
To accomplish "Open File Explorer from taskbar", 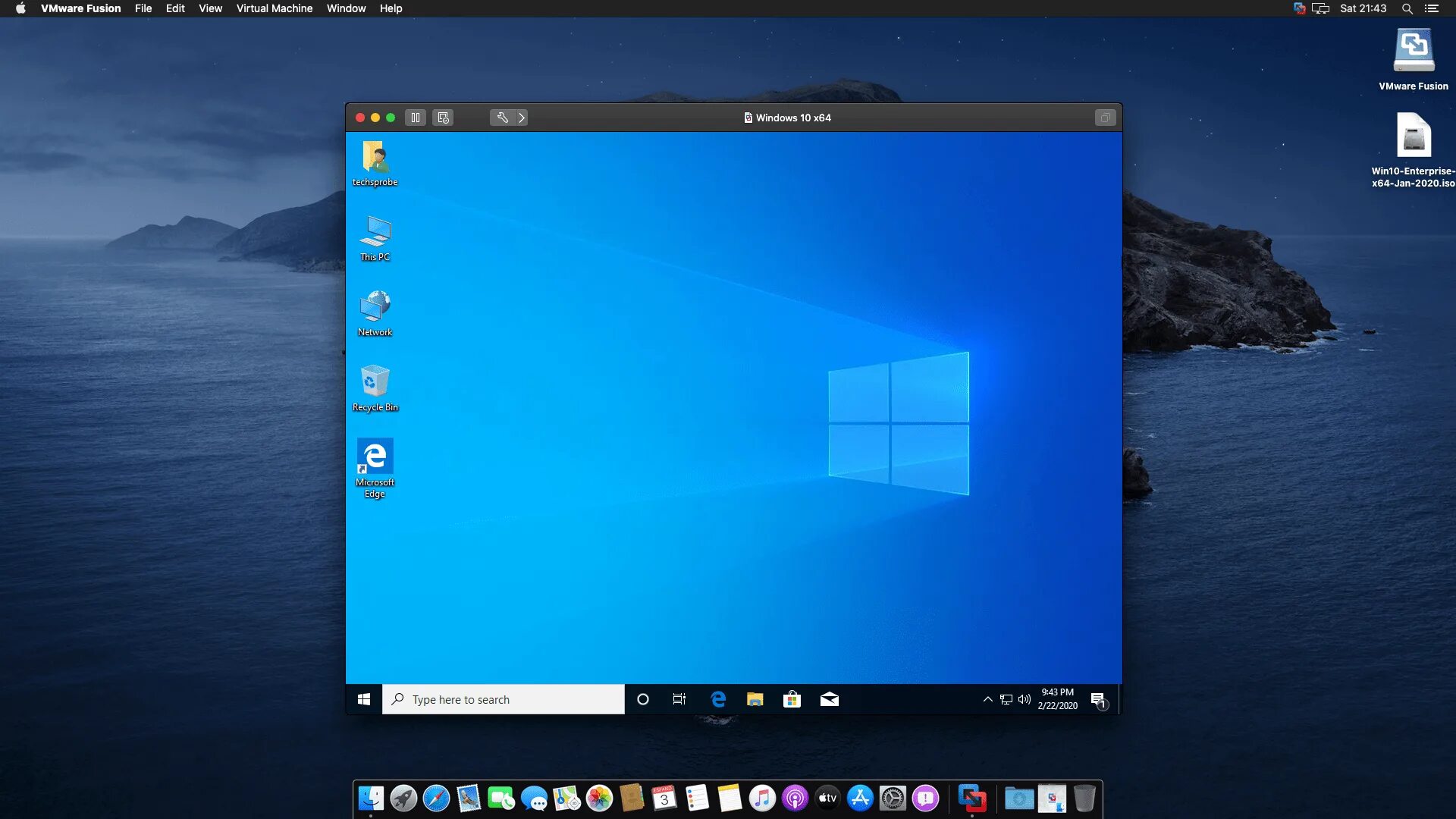I will [x=755, y=699].
